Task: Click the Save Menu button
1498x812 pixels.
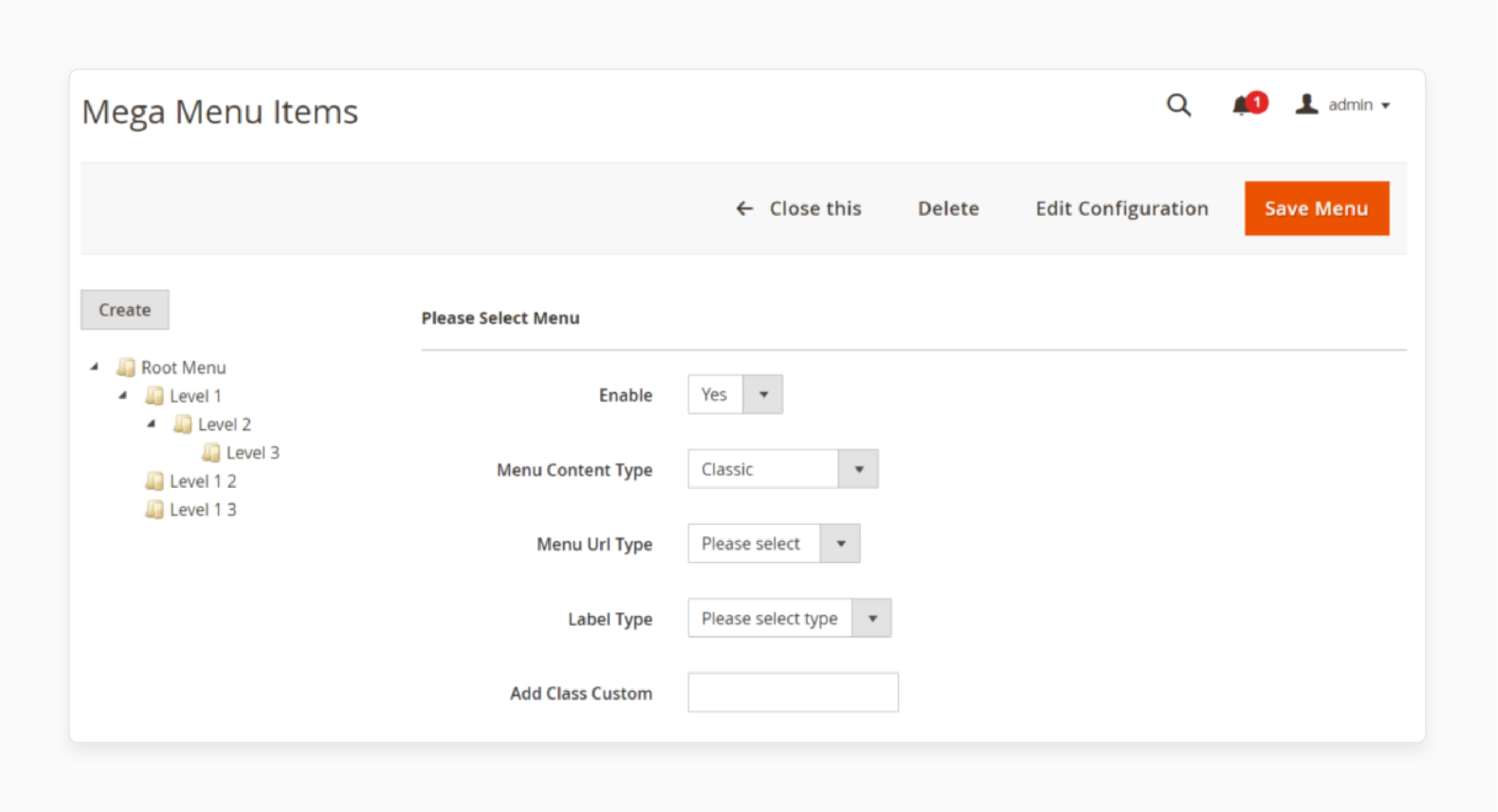Action: click(1317, 208)
